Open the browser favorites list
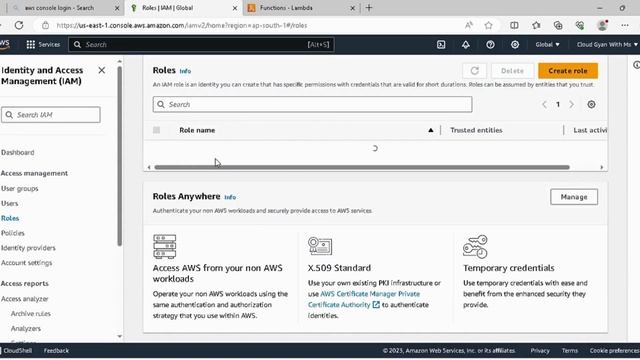 tap(536, 25)
